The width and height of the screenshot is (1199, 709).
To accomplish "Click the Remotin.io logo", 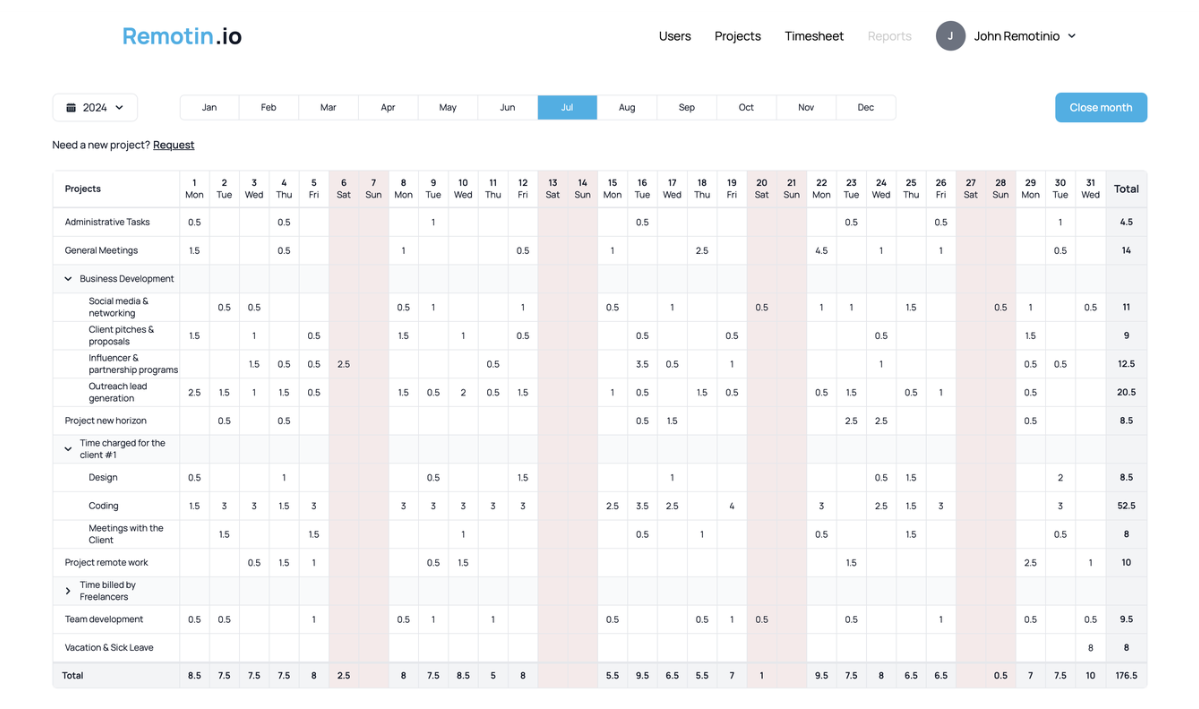I will tap(181, 35).
